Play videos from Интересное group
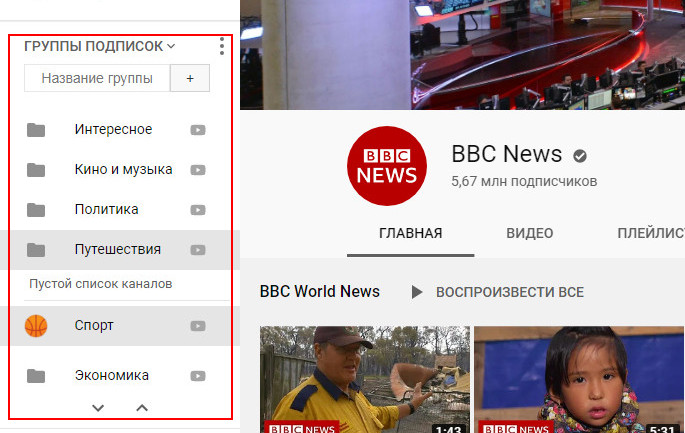 (198, 130)
